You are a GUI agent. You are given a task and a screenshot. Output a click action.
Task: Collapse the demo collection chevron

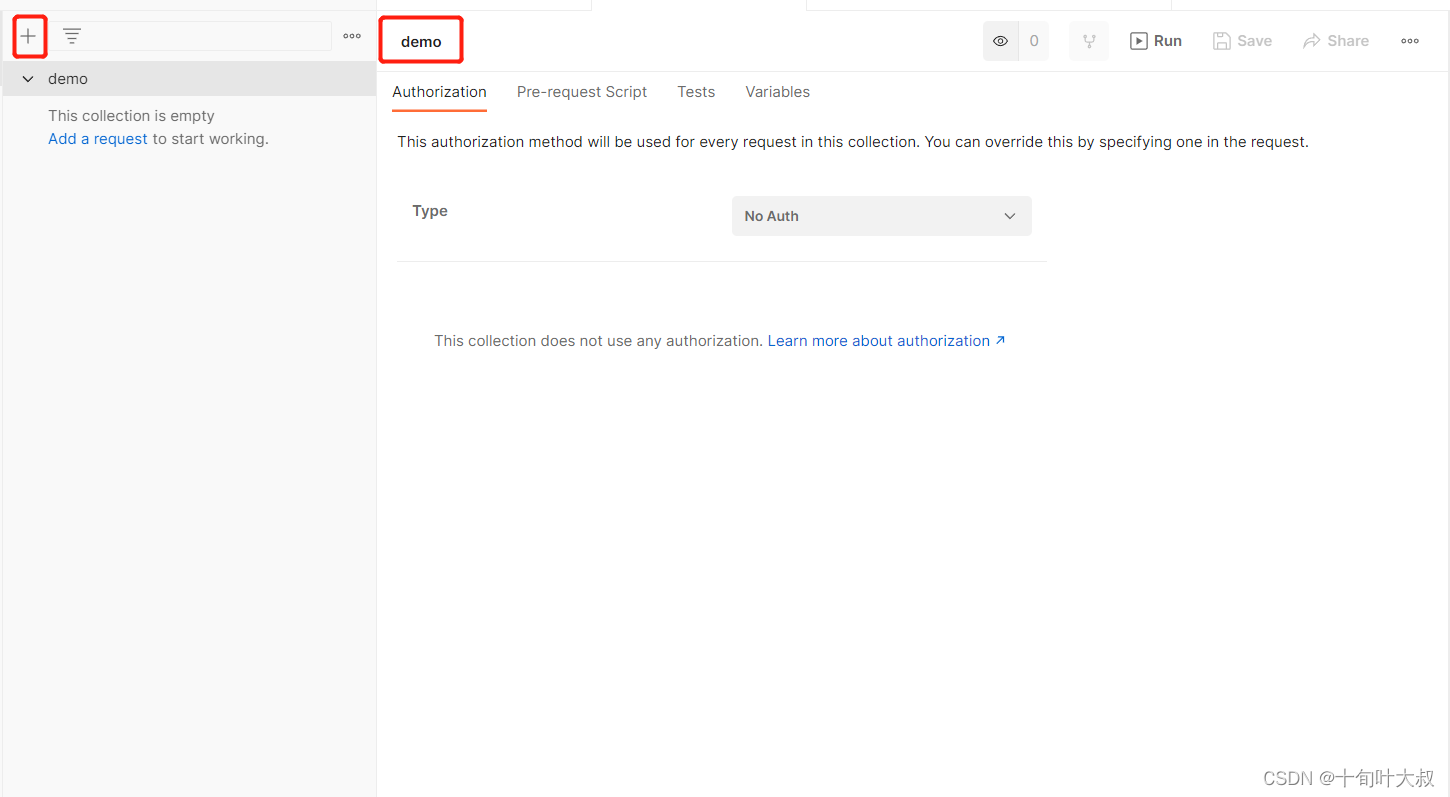pos(28,79)
